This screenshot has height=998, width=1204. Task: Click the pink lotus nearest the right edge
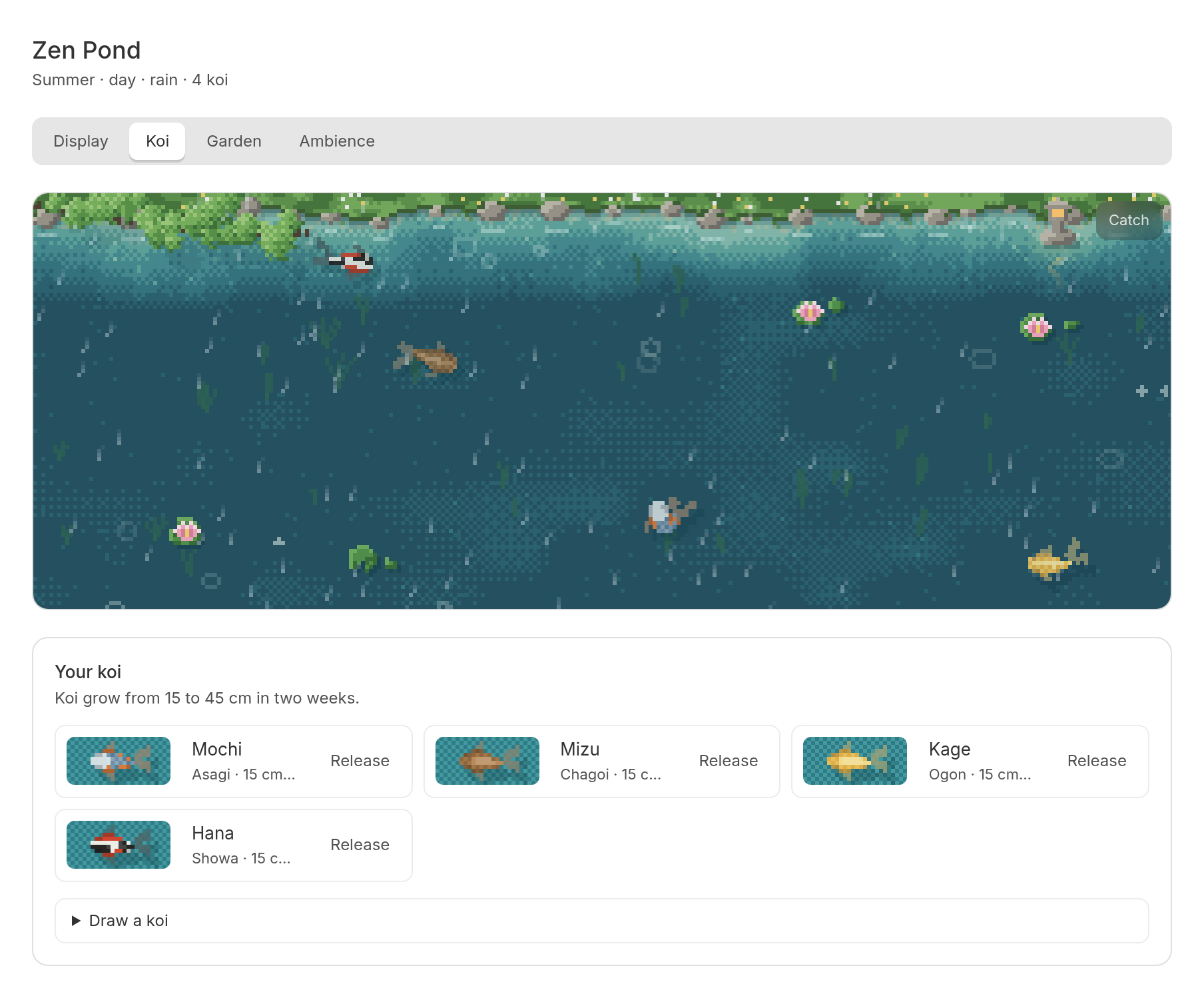point(1037,326)
